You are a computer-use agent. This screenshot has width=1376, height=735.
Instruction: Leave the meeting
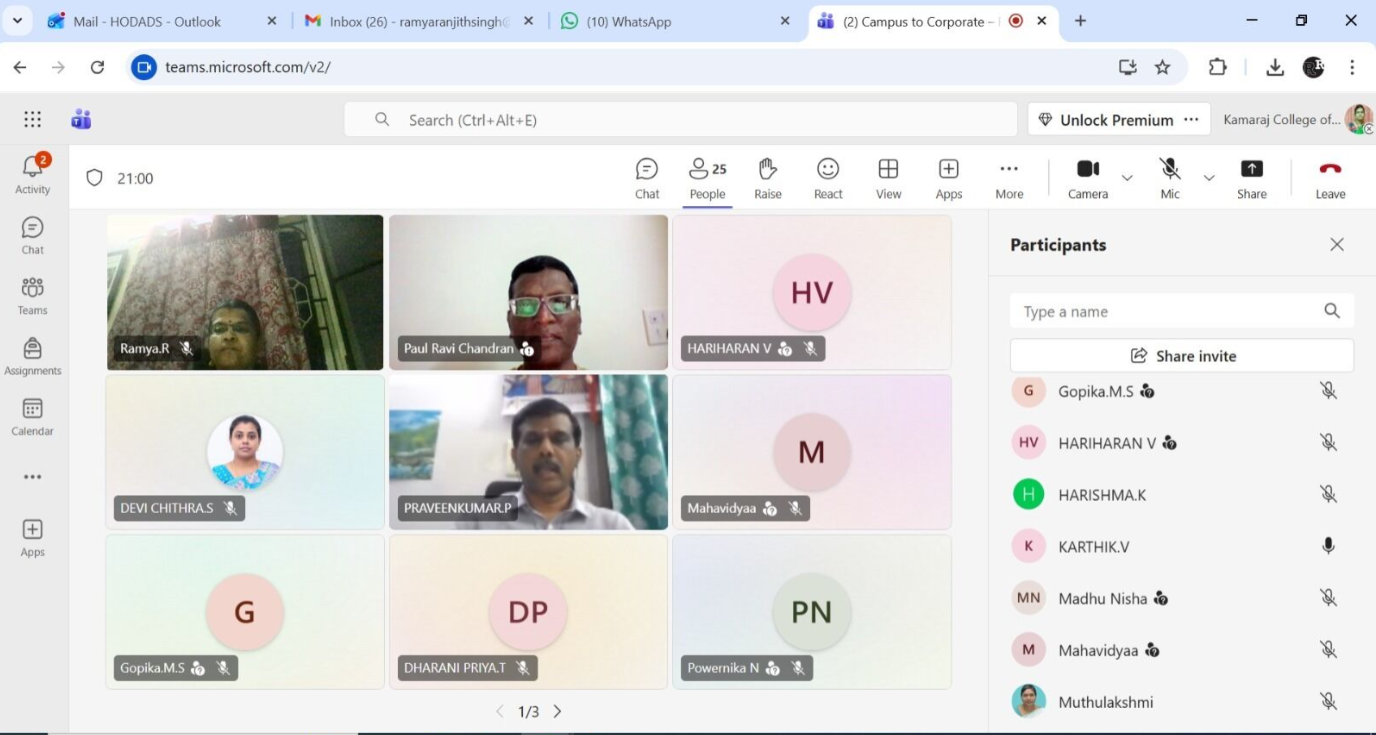[x=1330, y=178]
